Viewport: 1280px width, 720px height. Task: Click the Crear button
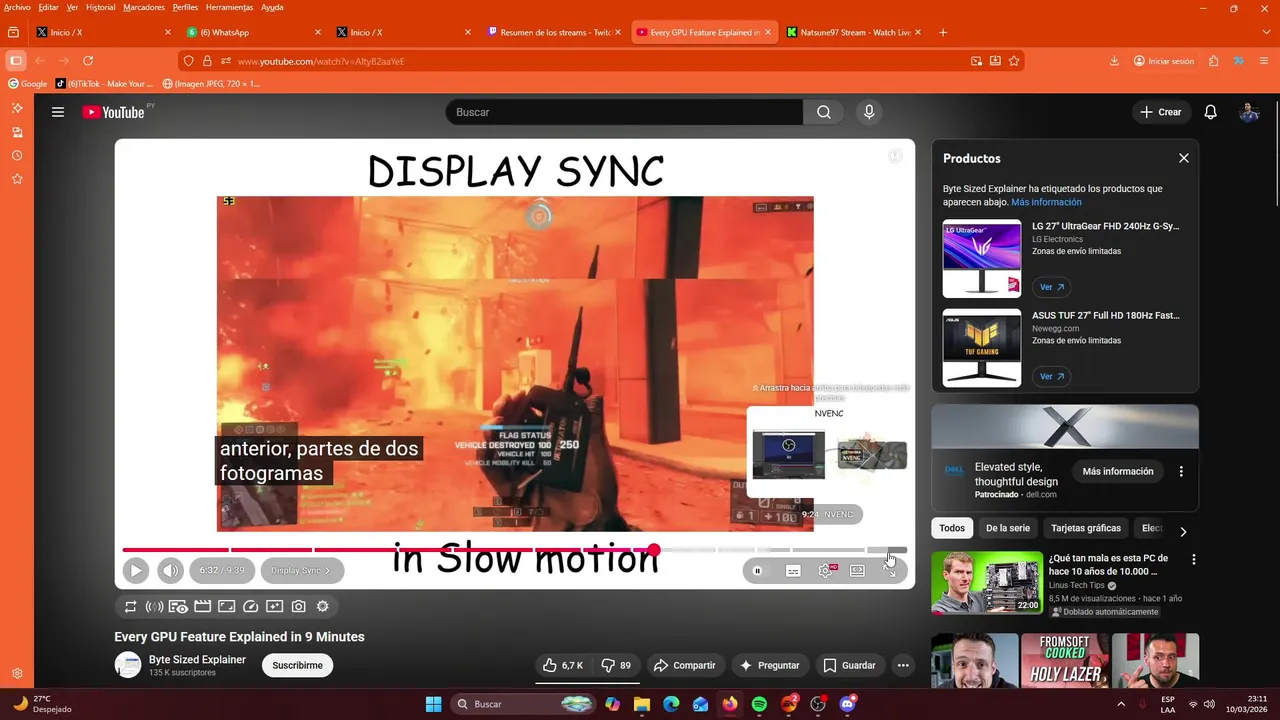[1161, 112]
